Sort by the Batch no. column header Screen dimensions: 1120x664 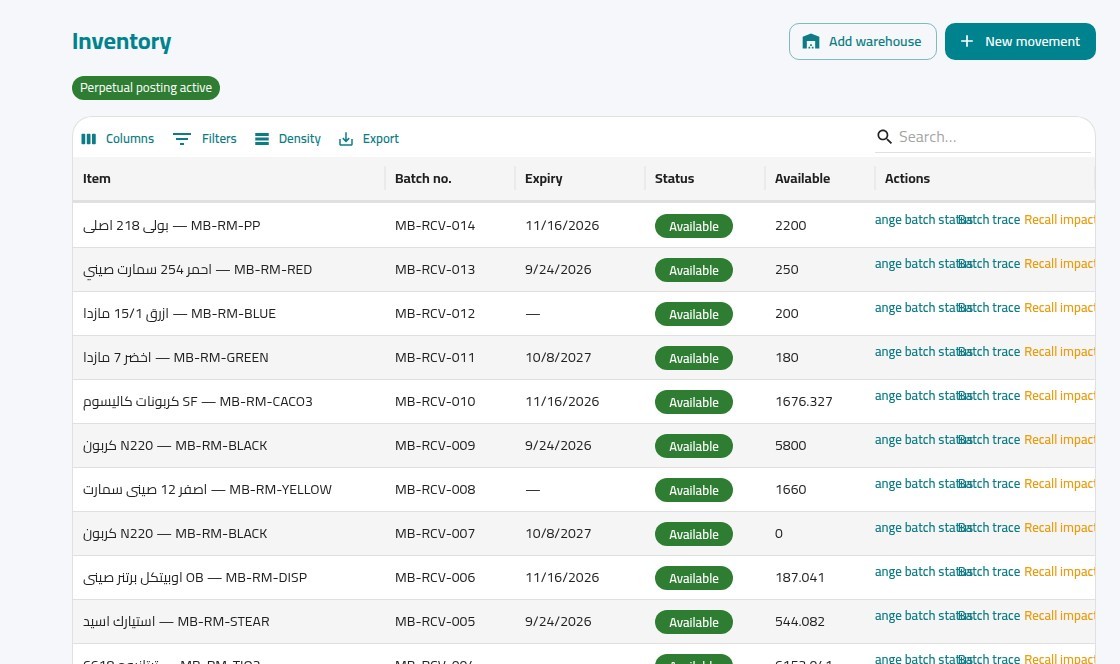(423, 178)
